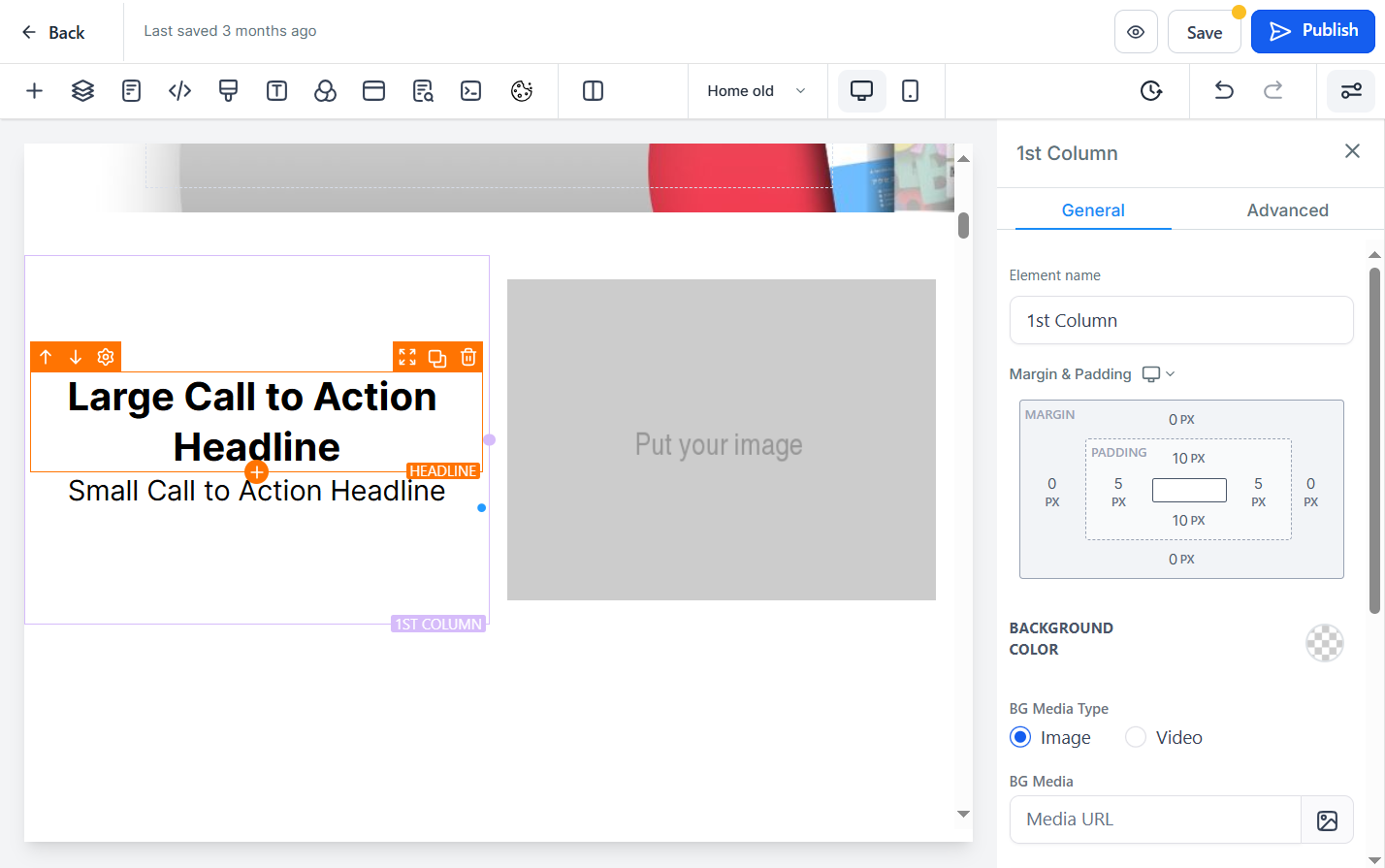Toggle the right settings panel icon
The image size is (1385, 868).
click(x=1351, y=91)
